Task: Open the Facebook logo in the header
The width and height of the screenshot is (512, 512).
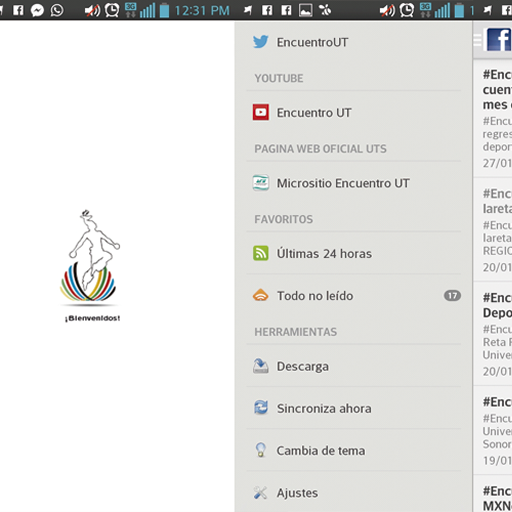Action: (x=499, y=40)
